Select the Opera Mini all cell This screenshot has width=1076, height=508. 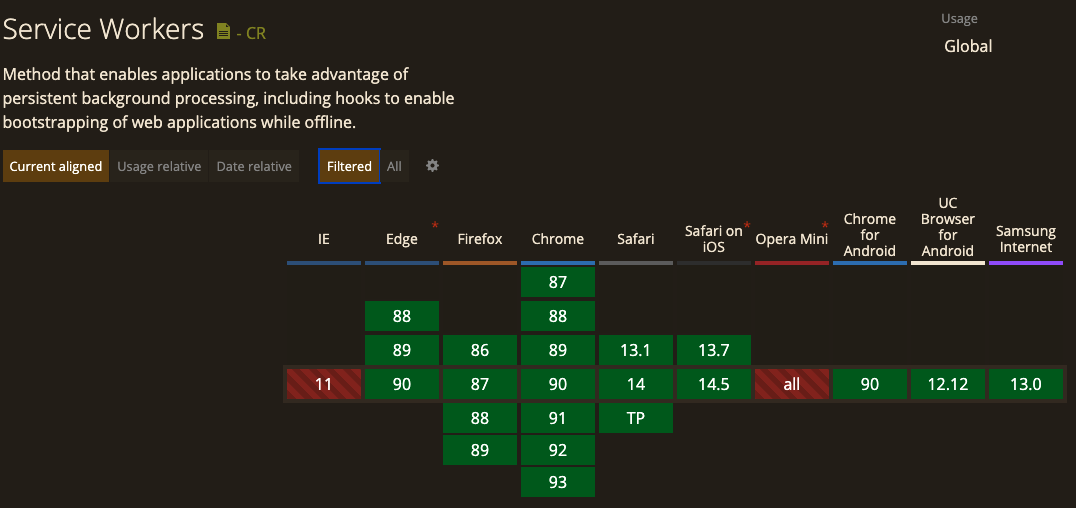(x=792, y=384)
